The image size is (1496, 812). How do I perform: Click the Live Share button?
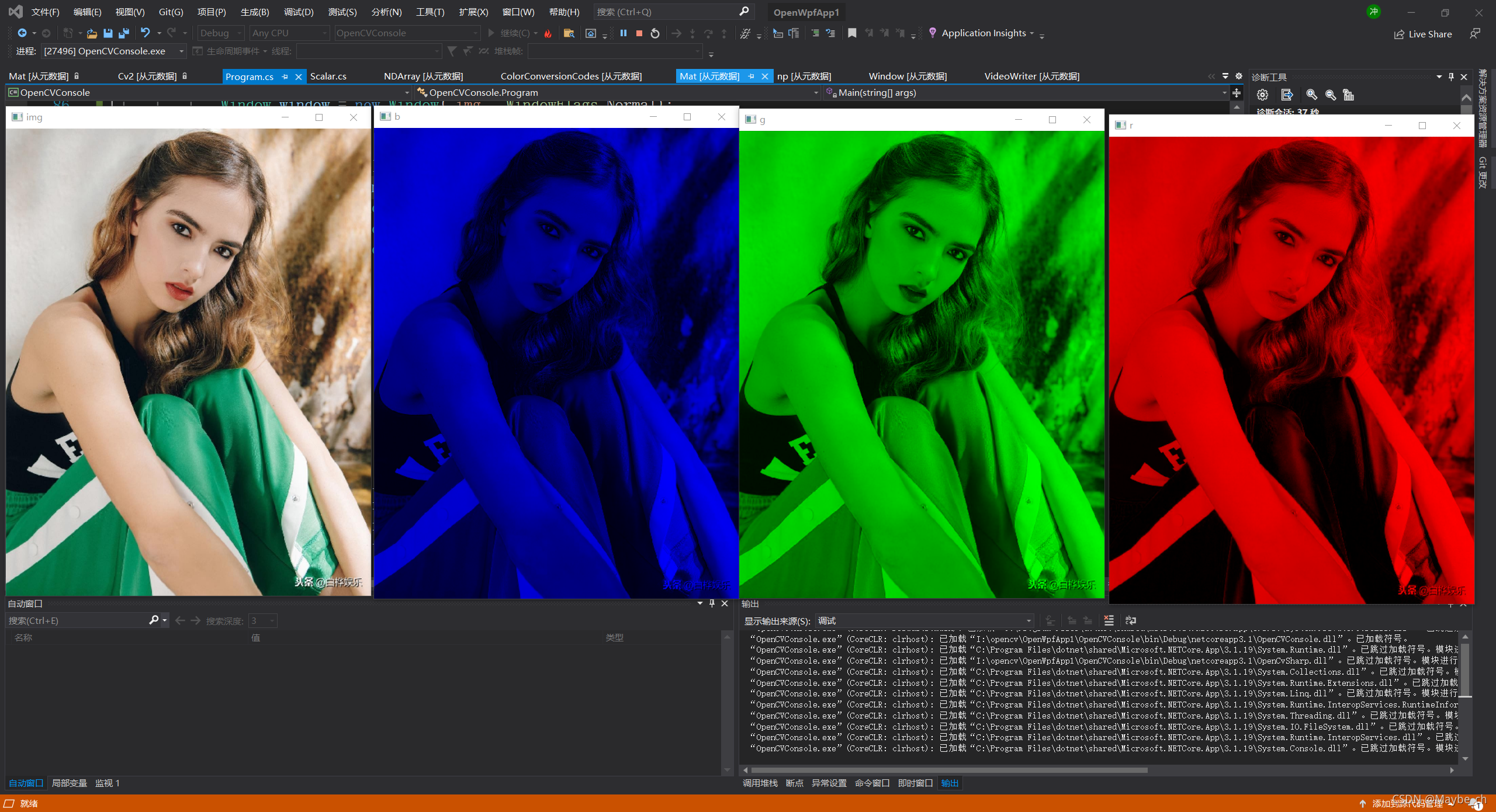pyautogui.click(x=1423, y=34)
